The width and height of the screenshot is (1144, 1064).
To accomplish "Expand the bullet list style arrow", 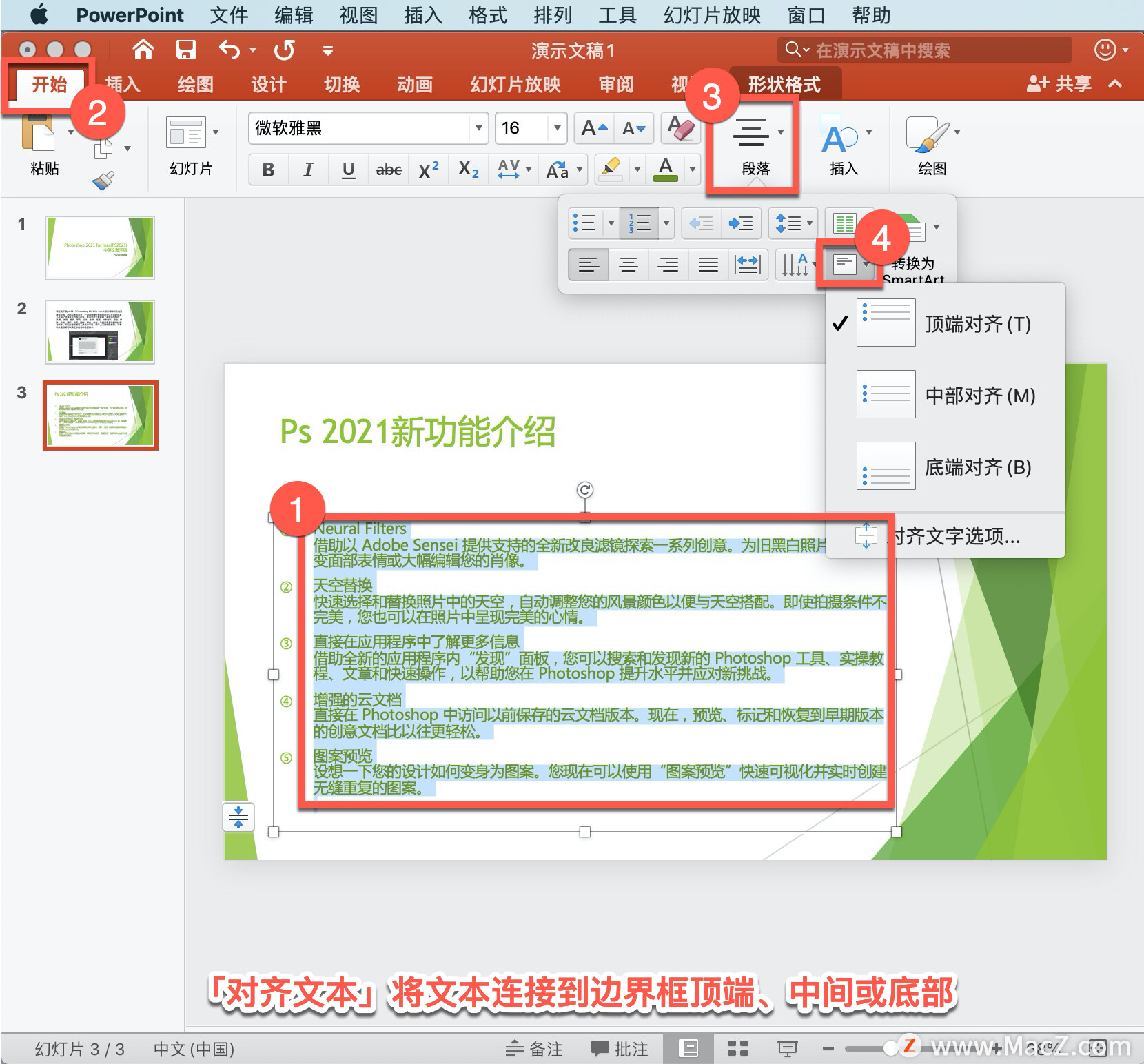I will pos(611,223).
